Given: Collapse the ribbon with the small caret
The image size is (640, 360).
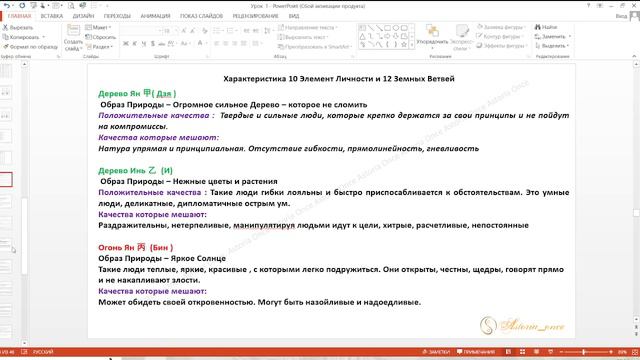Looking at the screenshot, I should click(x=634, y=56).
